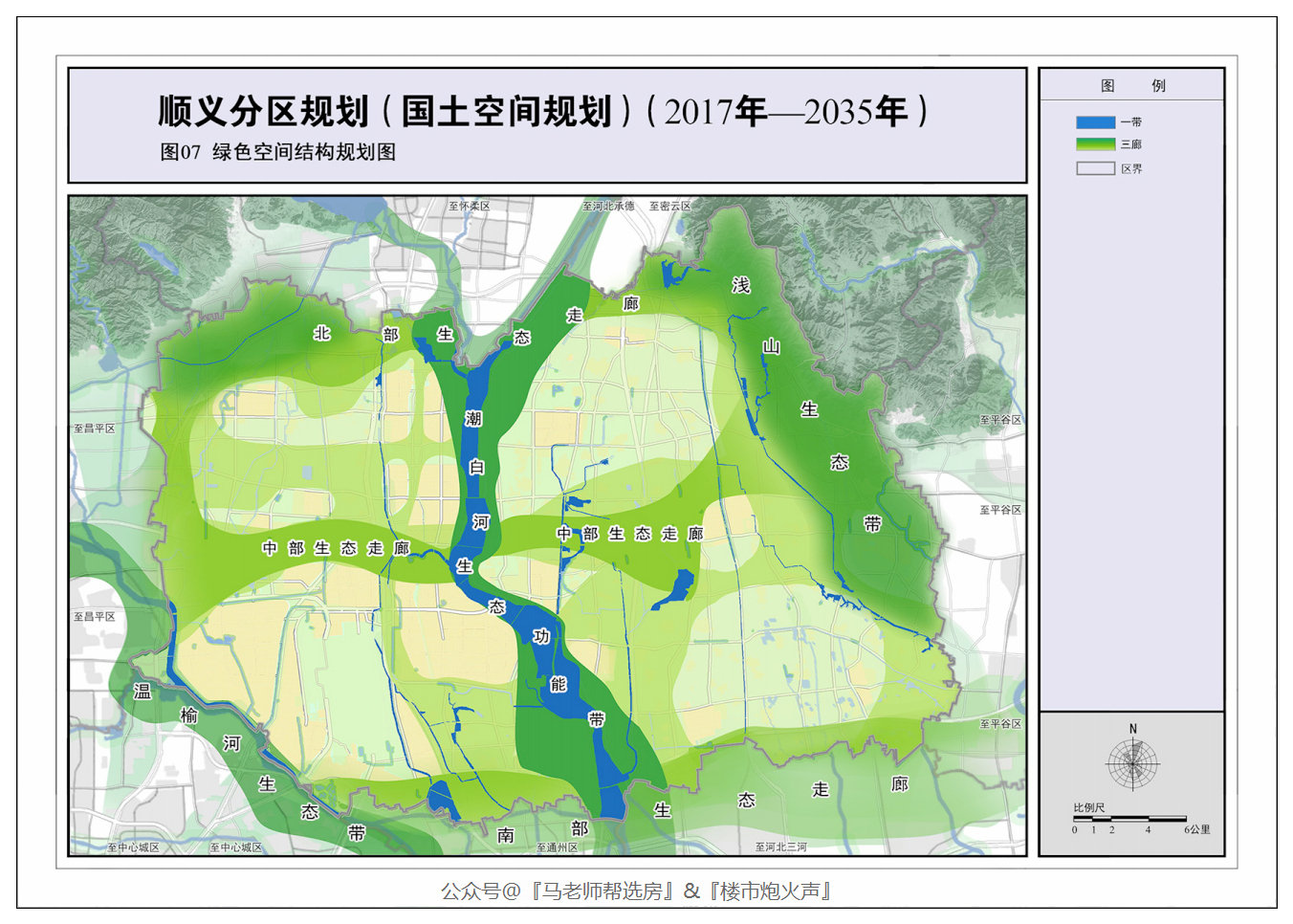Image resolution: width=1293 pixels, height=924 pixels.
Task: Click the 至密云区 direction label
Action: [670, 207]
